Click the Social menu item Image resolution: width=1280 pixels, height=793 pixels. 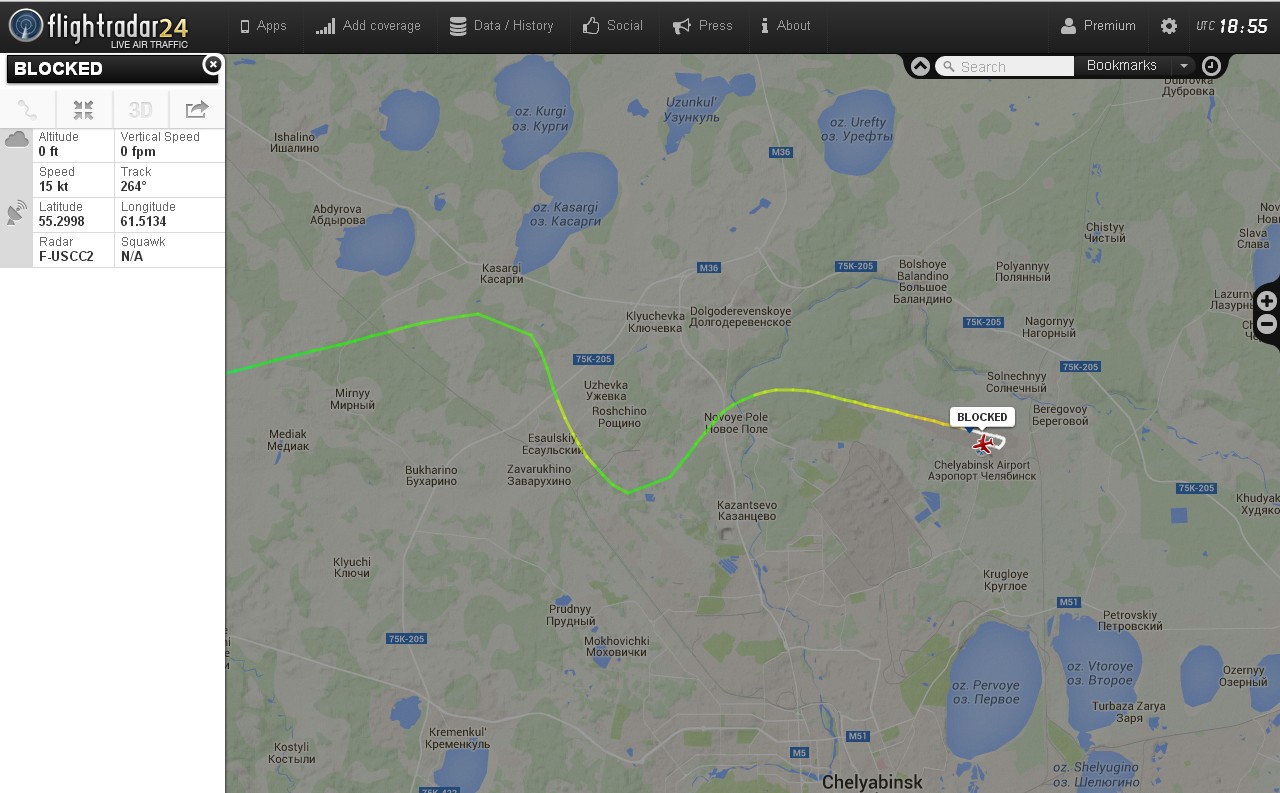tap(613, 26)
